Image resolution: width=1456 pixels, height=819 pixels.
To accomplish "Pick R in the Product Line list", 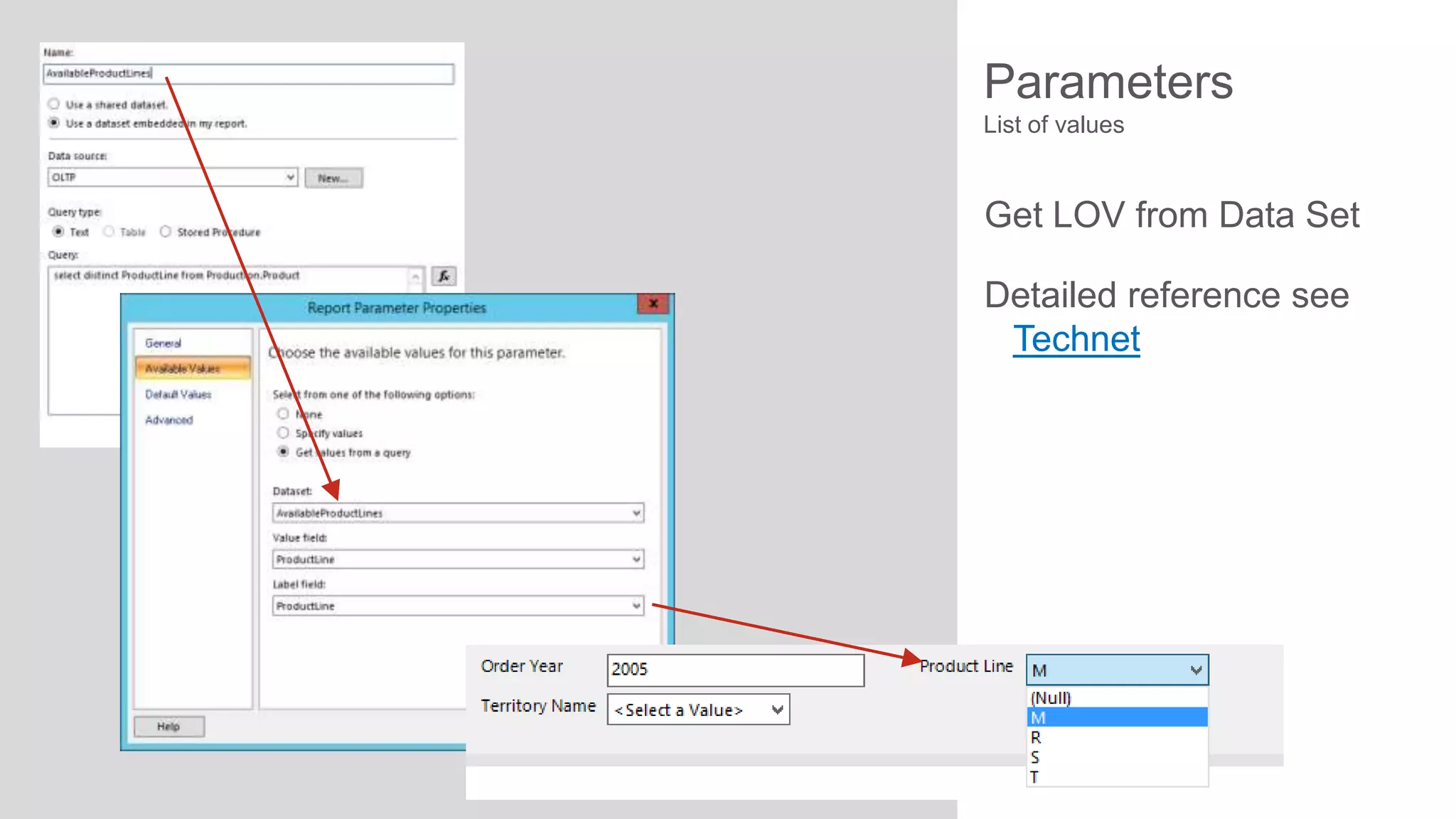I will click(x=1117, y=737).
